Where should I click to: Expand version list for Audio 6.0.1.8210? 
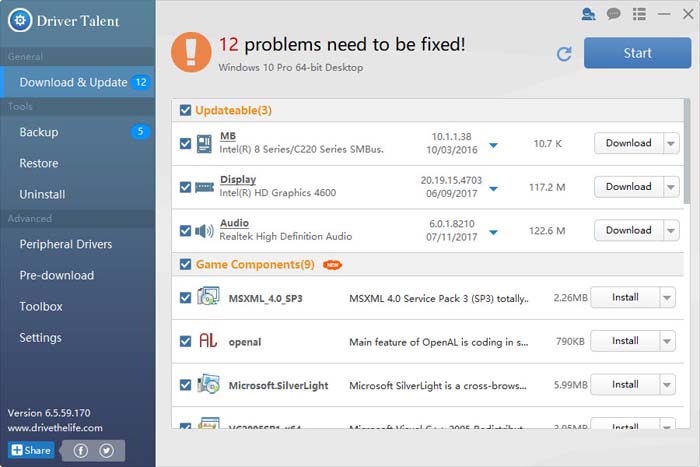(493, 232)
